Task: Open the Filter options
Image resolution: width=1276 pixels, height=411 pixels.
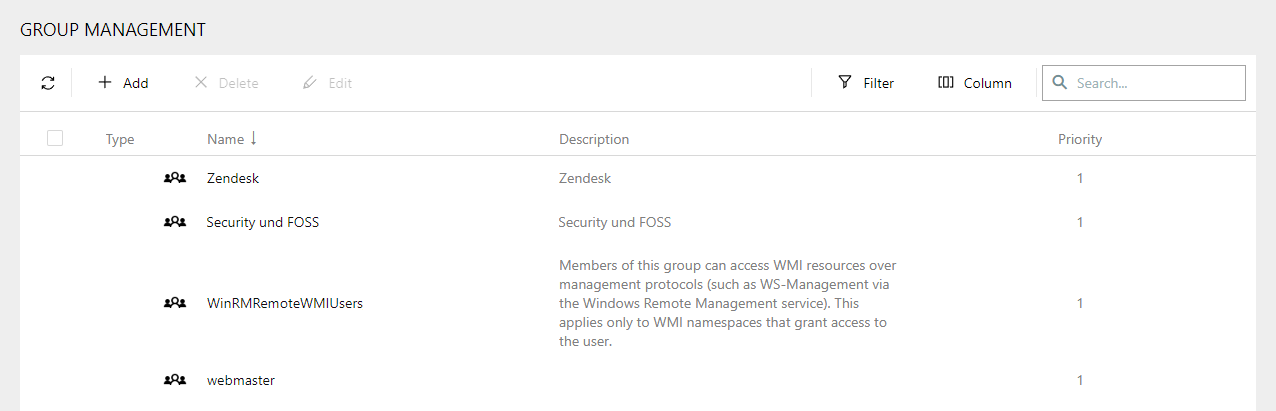Action: 866,83
